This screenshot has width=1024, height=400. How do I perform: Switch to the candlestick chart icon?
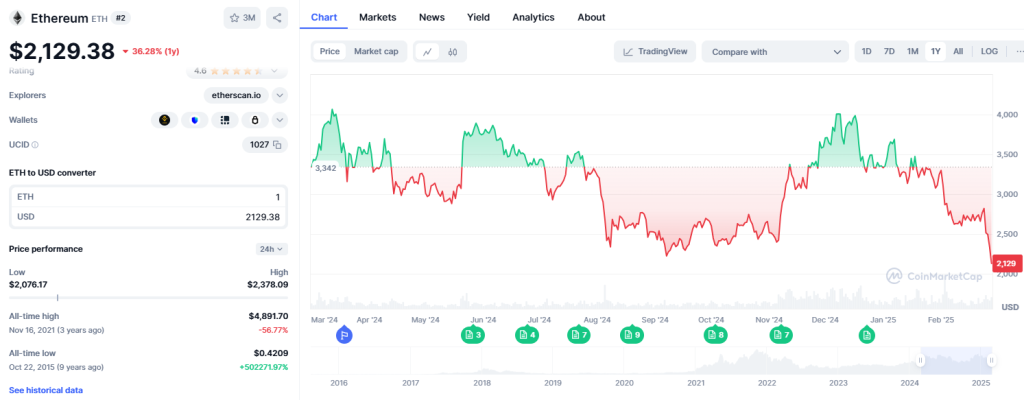tap(453, 51)
